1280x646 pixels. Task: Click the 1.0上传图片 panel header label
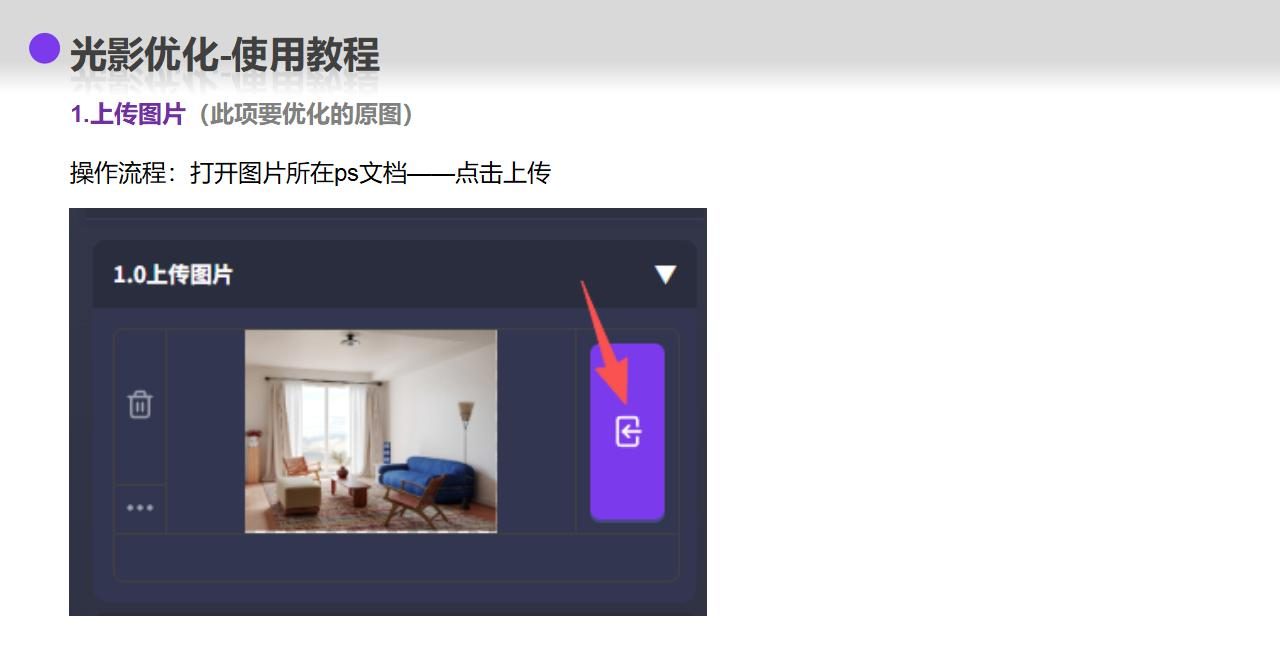pyautogui.click(x=173, y=274)
